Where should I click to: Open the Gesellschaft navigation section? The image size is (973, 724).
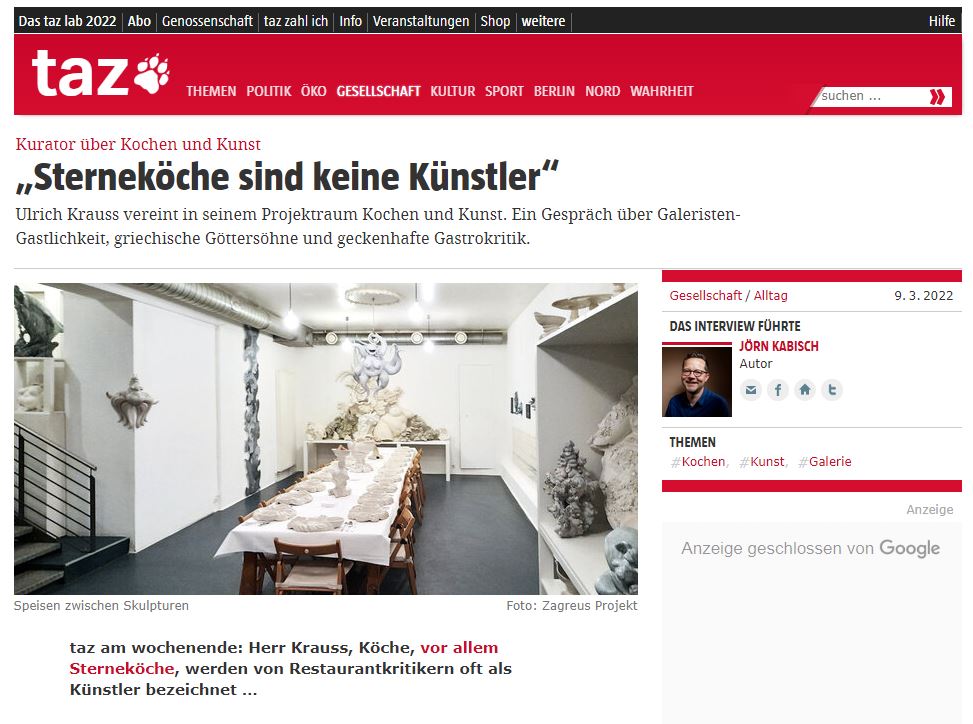[x=379, y=91]
